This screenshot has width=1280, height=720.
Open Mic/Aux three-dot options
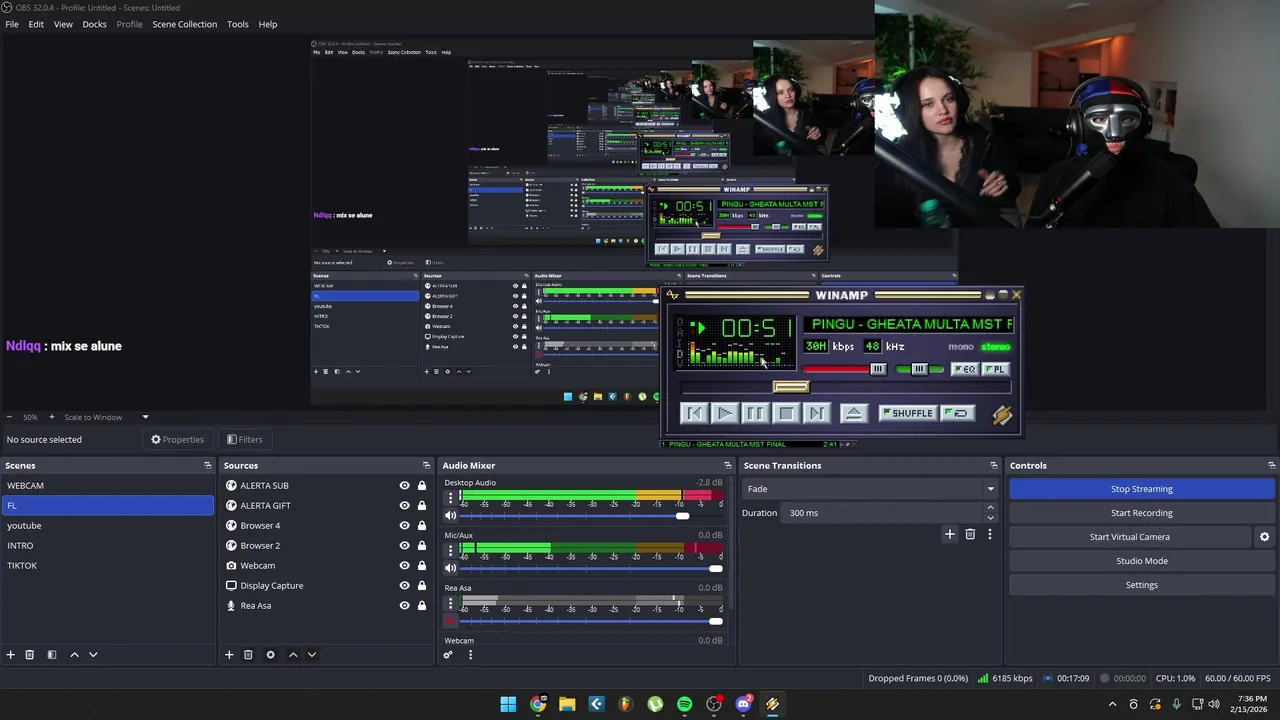coord(450,550)
